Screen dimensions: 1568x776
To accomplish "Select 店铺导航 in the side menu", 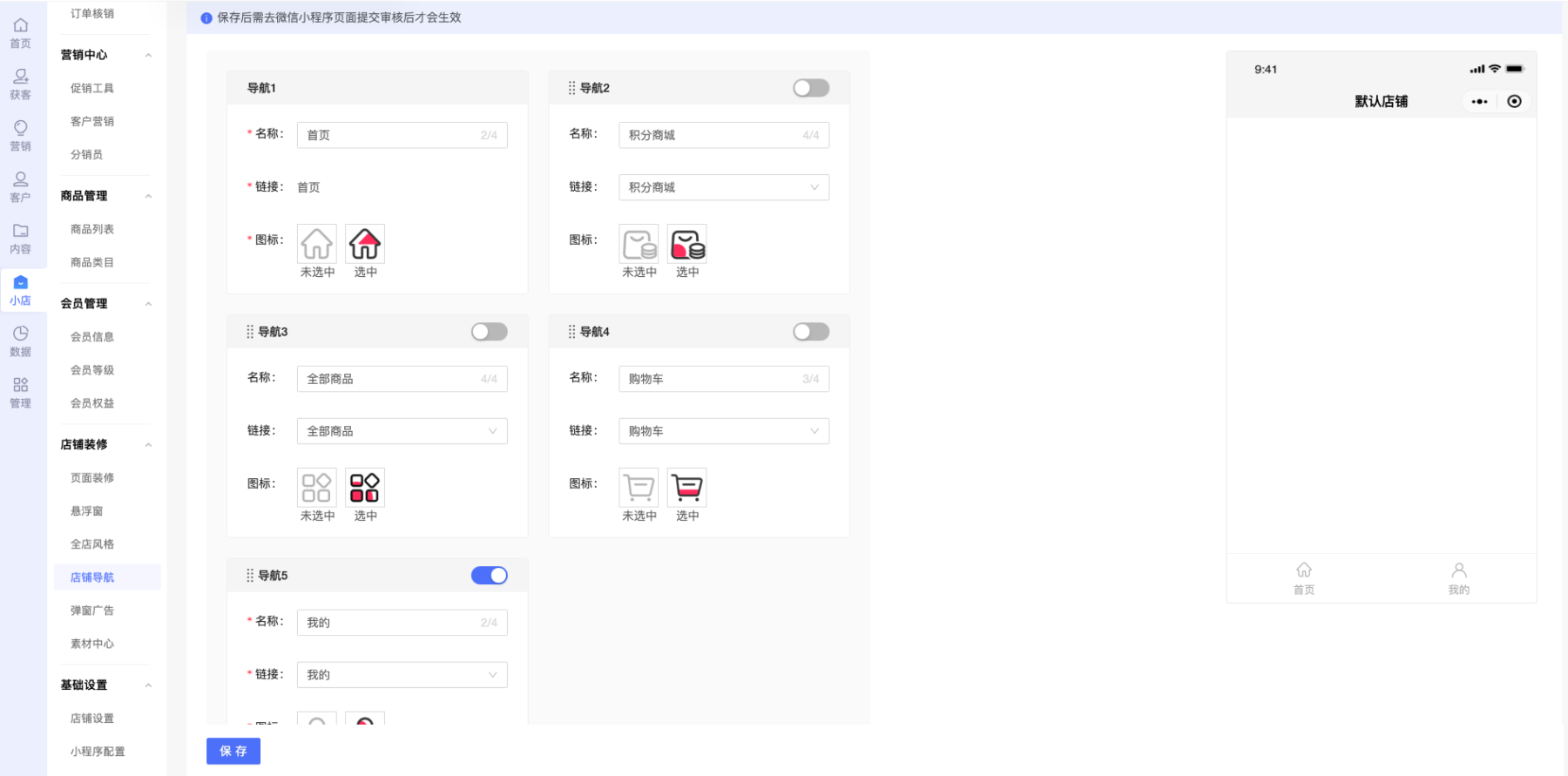I will click(107, 577).
